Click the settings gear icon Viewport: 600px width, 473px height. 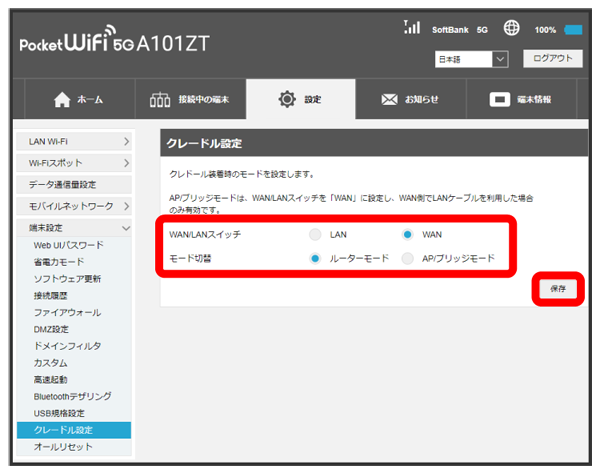pos(288,100)
